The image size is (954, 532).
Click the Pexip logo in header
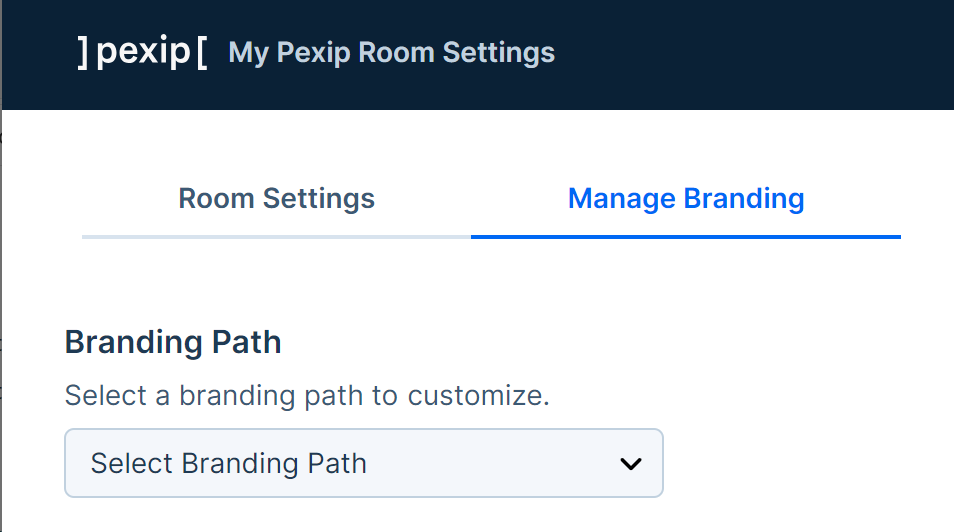click(142, 52)
